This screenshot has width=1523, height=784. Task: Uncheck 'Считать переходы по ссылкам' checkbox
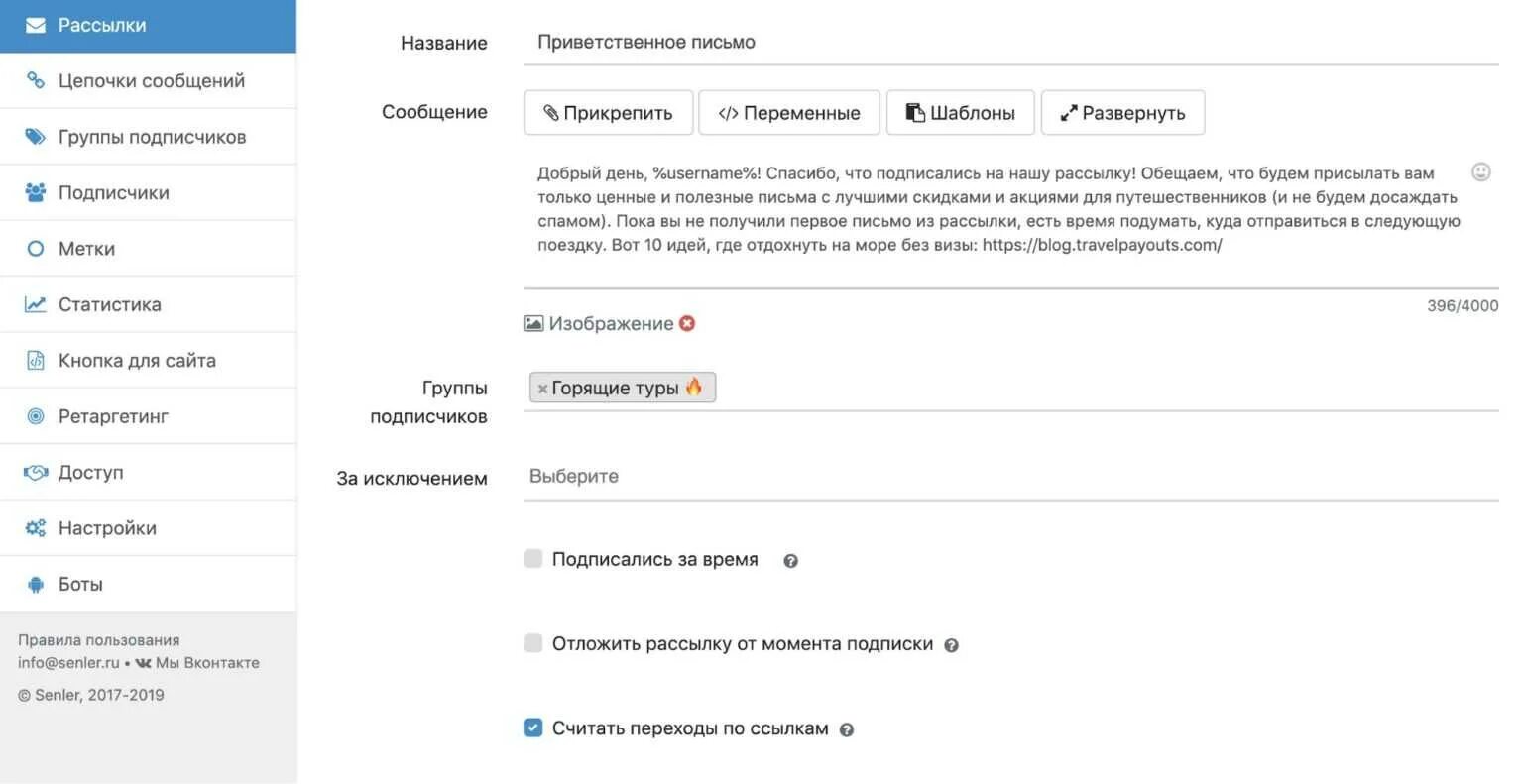click(x=533, y=728)
